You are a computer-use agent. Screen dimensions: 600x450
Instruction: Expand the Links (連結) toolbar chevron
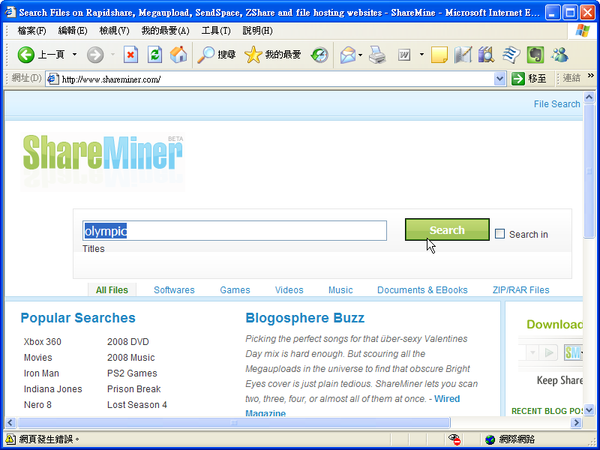(x=591, y=75)
